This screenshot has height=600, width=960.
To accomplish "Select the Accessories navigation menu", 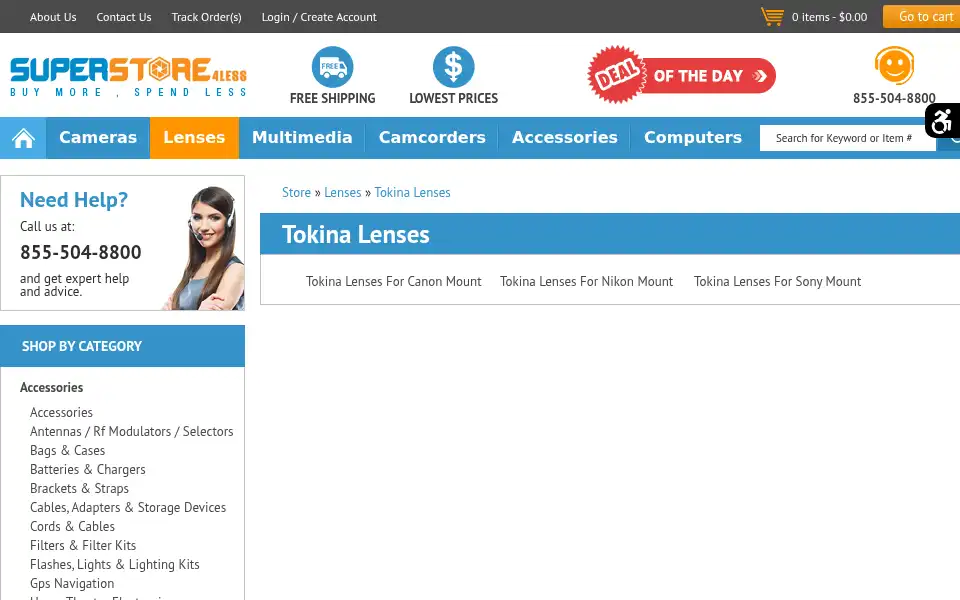I will (564, 138).
